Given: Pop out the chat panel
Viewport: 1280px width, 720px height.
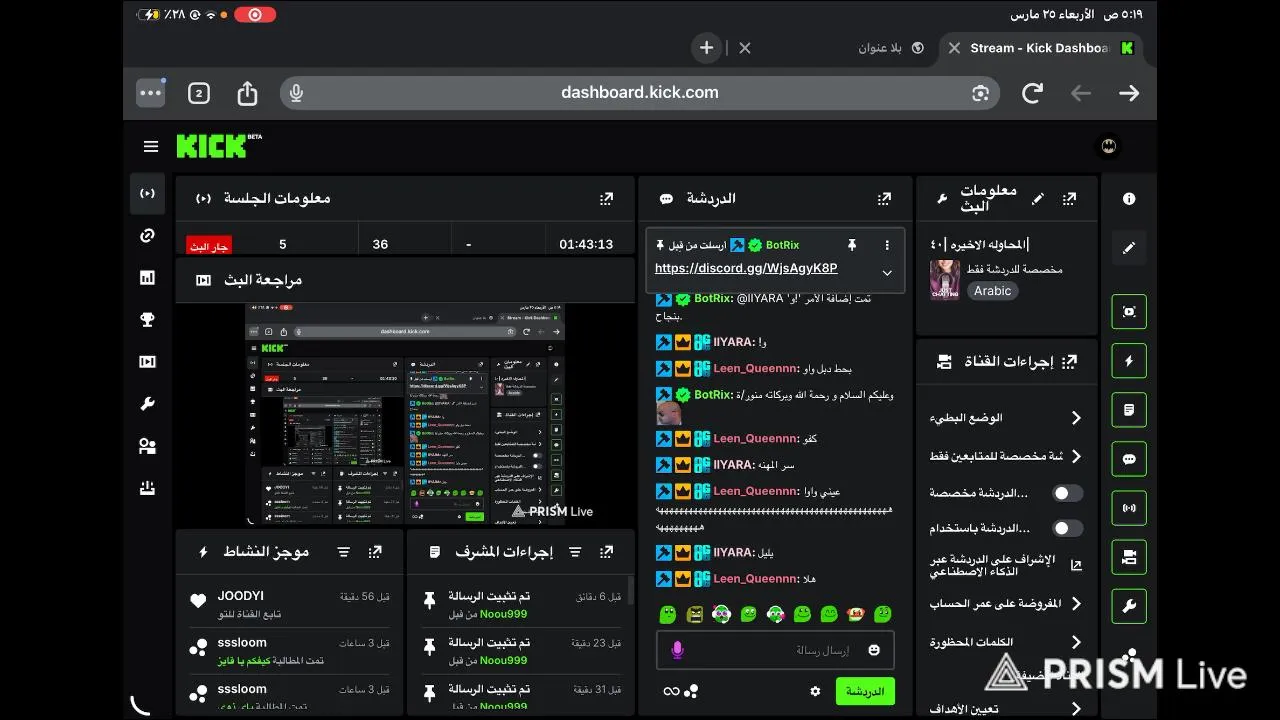Looking at the screenshot, I should pyautogui.click(x=884, y=199).
